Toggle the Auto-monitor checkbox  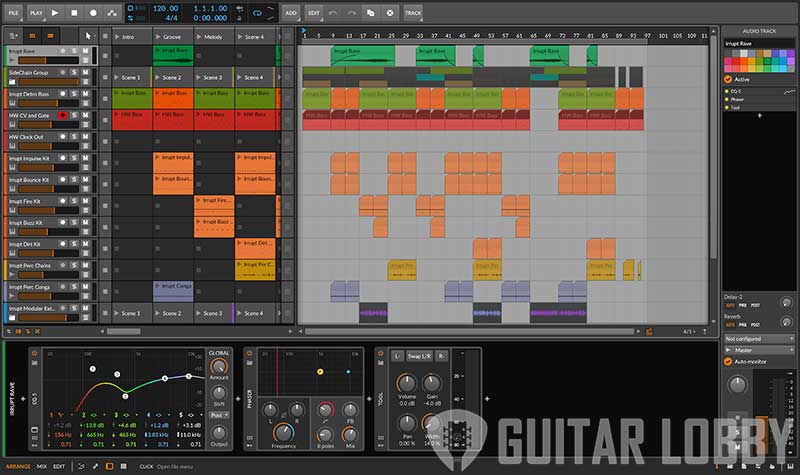click(728, 362)
